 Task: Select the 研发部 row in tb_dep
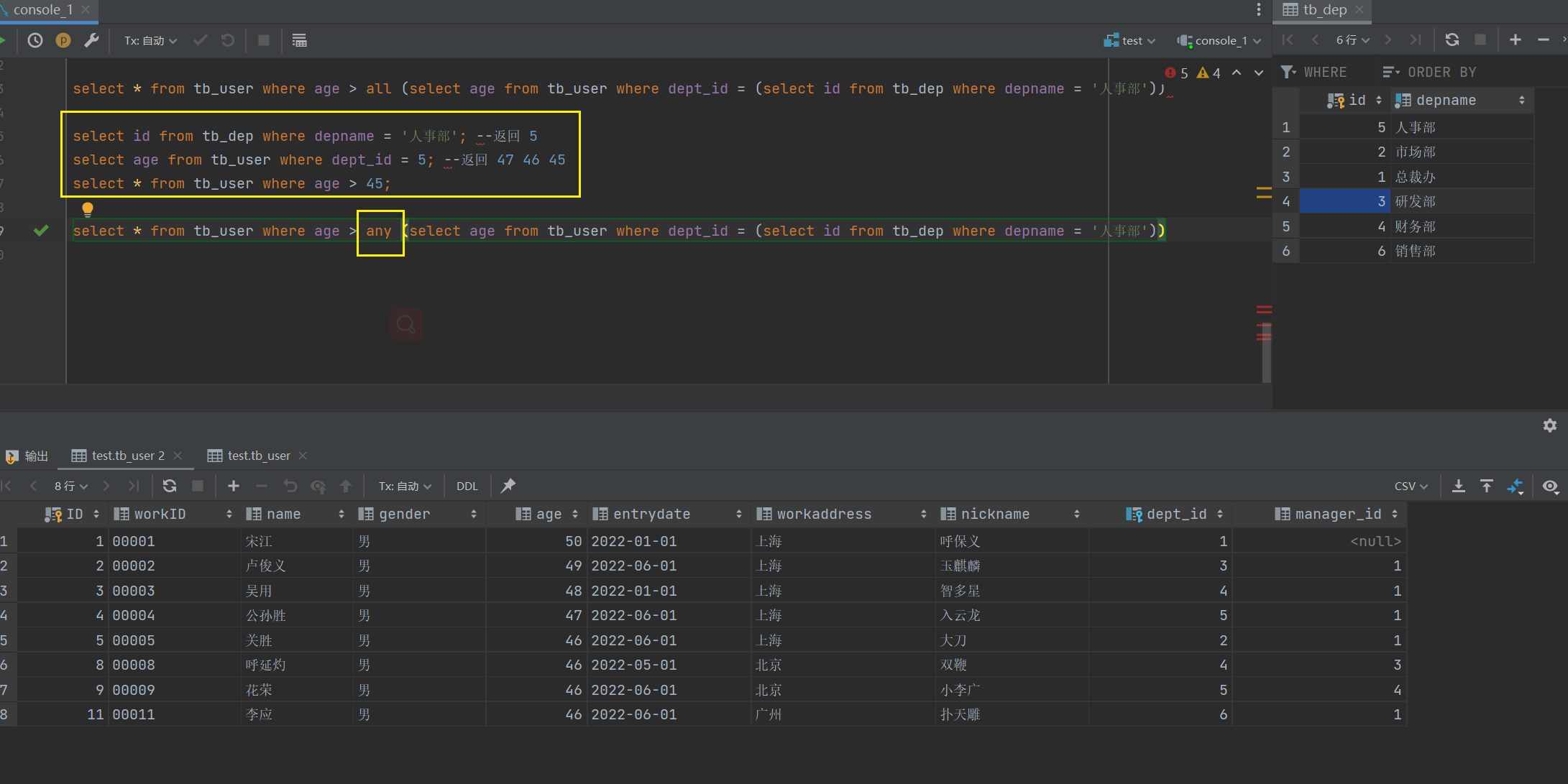pyautogui.click(x=1415, y=202)
